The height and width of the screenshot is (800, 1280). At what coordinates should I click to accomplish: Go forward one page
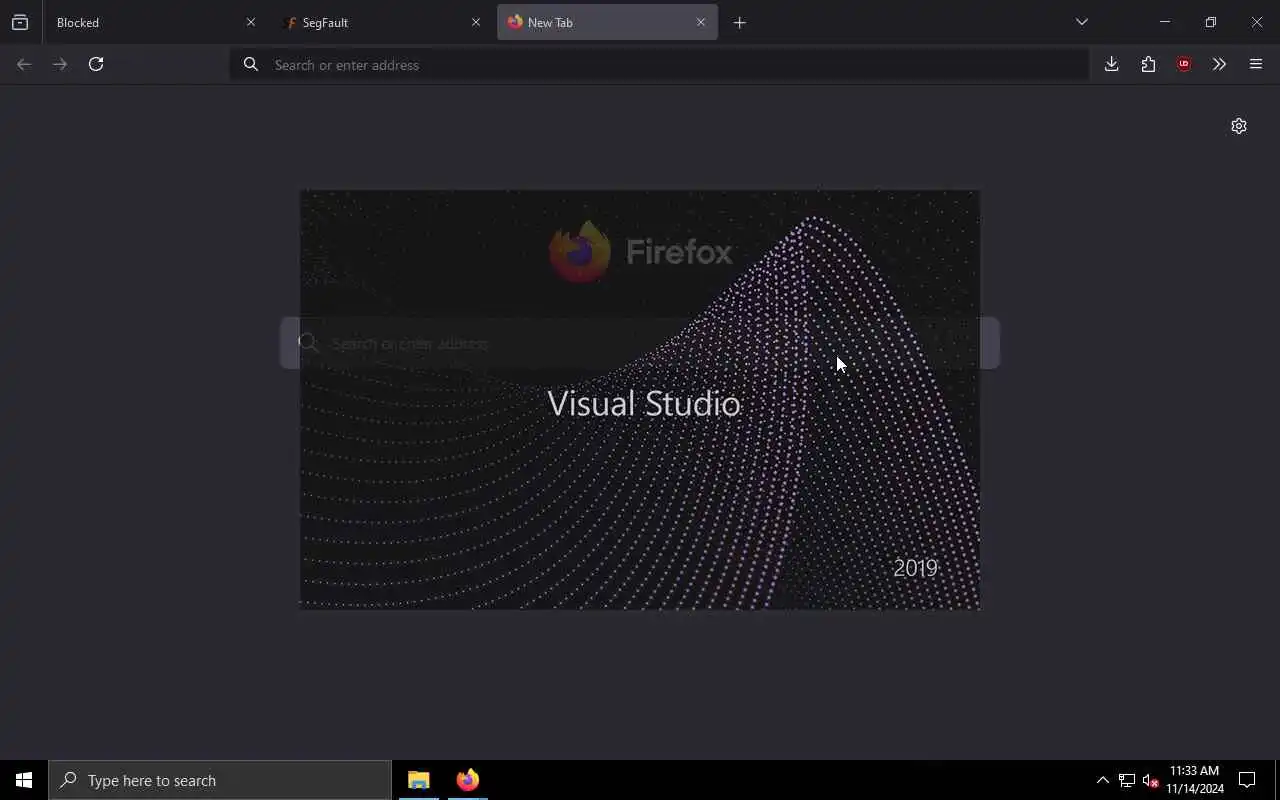click(60, 64)
